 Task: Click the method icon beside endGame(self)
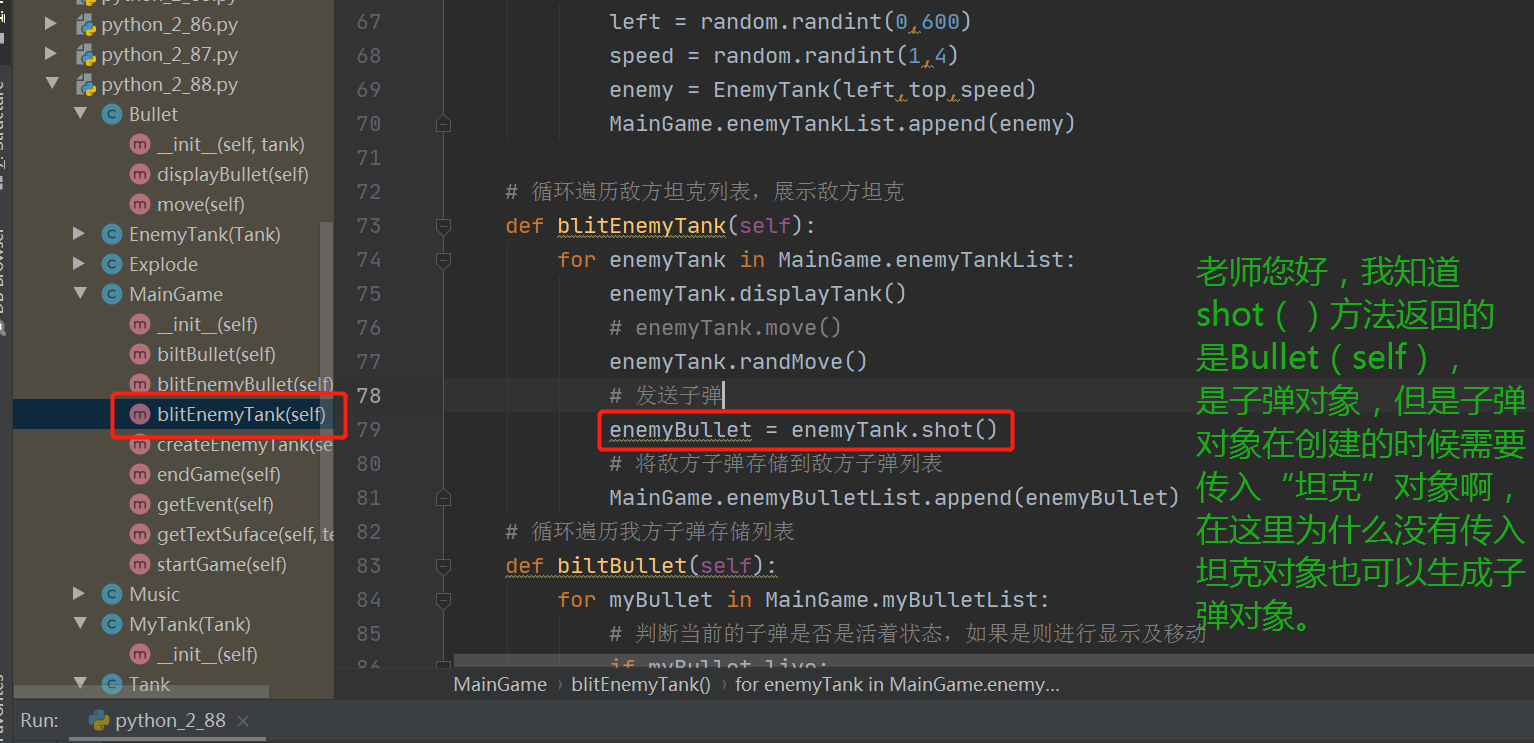point(141,475)
